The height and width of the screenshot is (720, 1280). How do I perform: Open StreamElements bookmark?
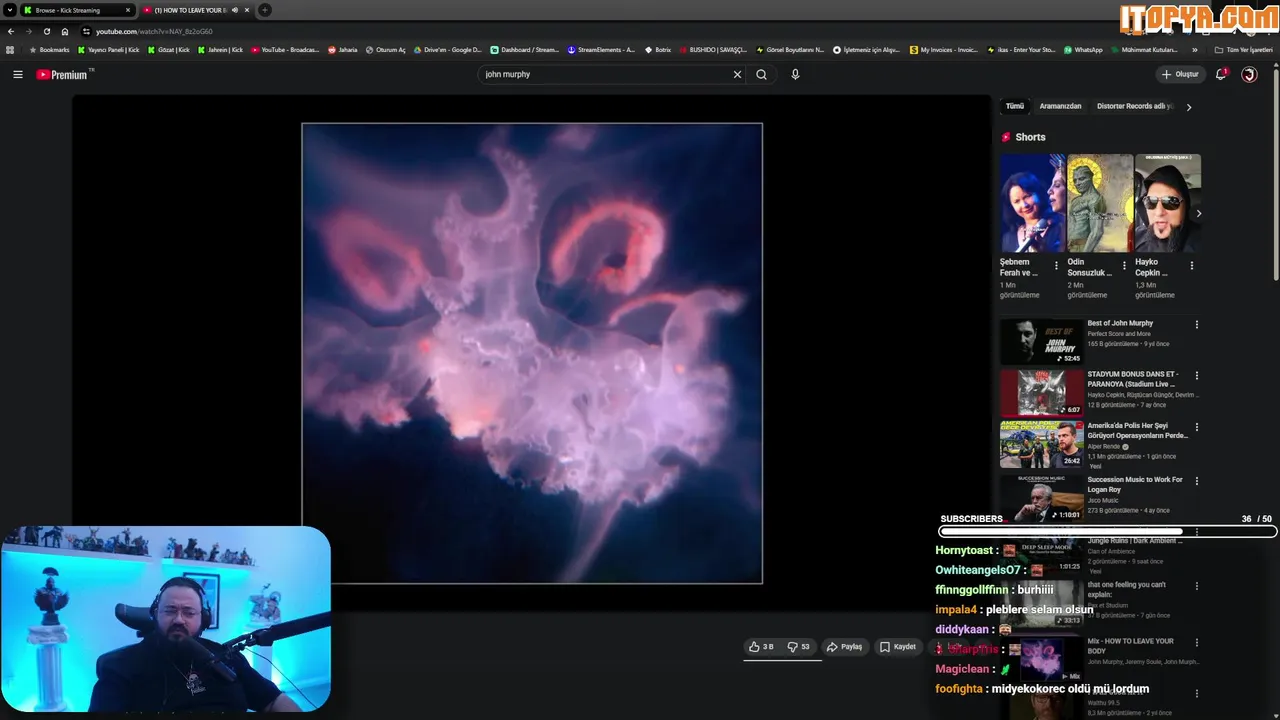(601, 50)
